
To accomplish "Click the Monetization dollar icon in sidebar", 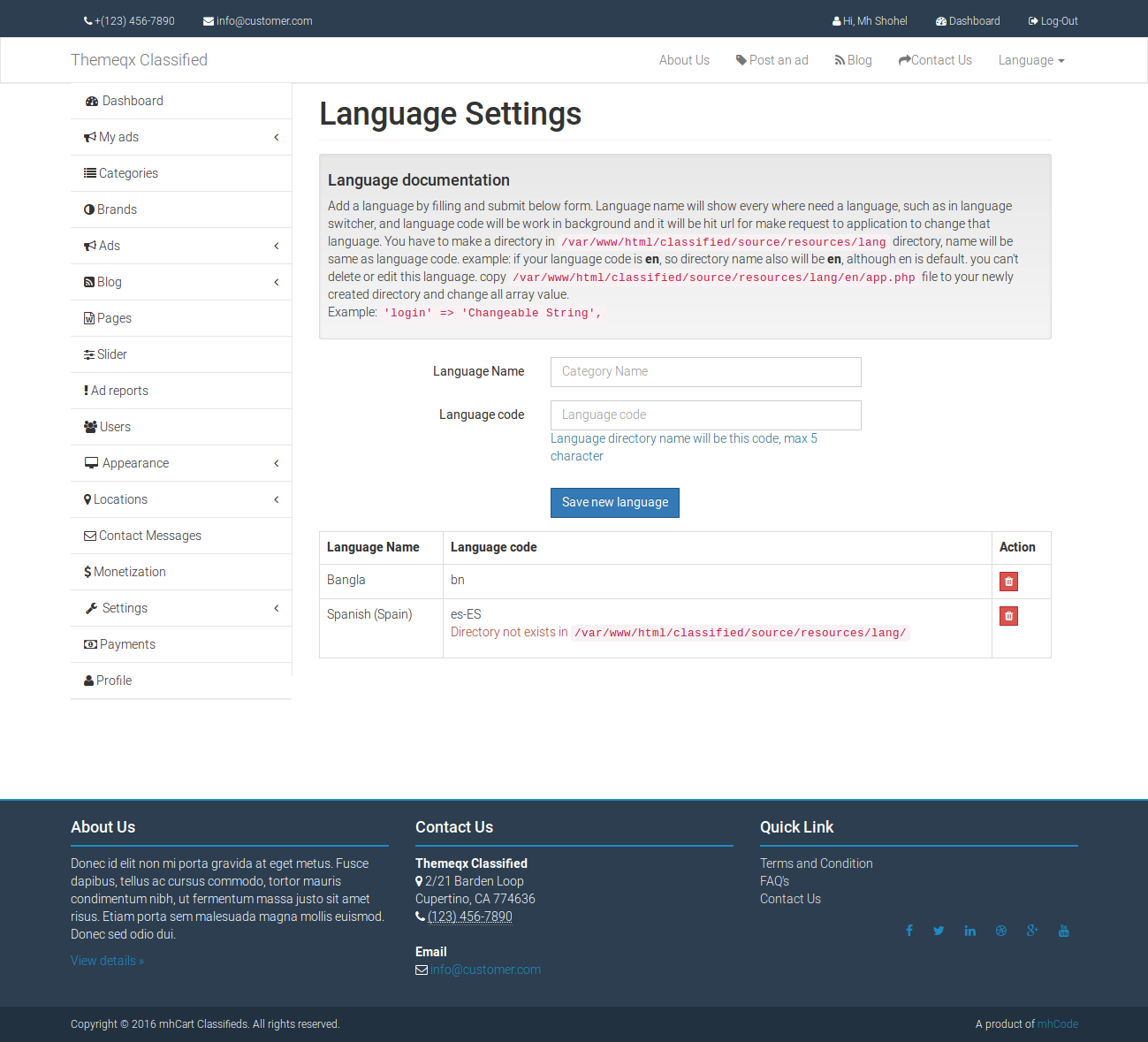I will (x=87, y=572).
